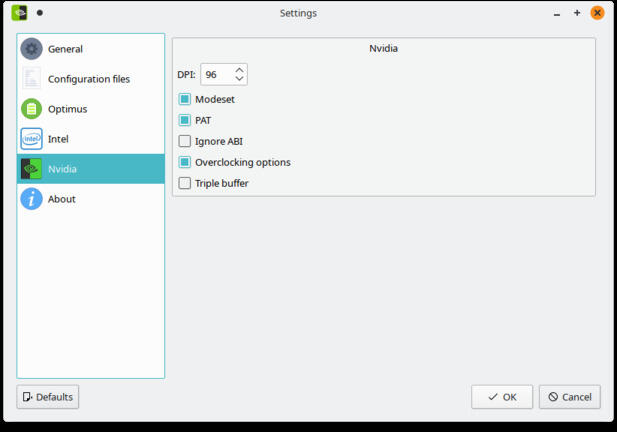The image size is (617, 432).
Task: Reset settings with Defaults button
Action: point(48,397)
